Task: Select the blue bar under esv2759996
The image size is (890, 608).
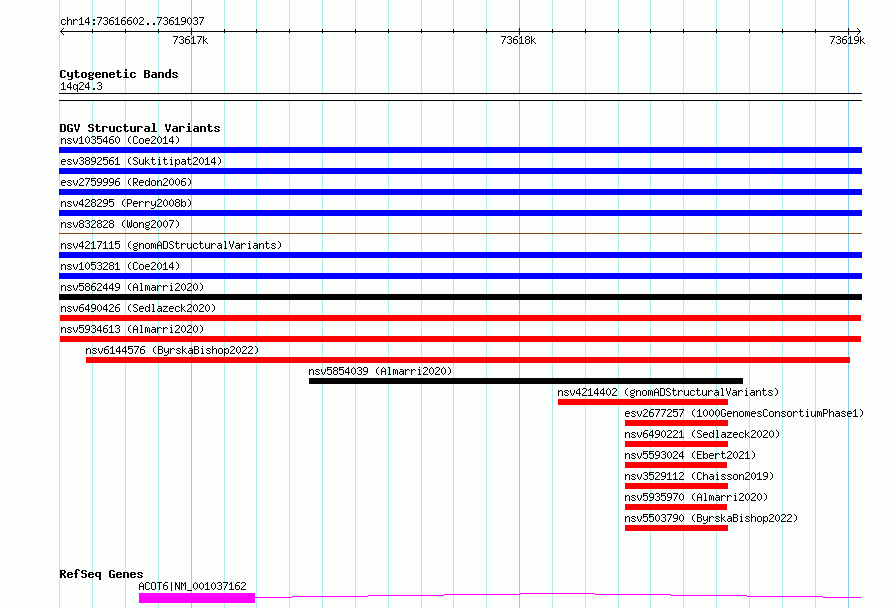Action: click(460, 192)
